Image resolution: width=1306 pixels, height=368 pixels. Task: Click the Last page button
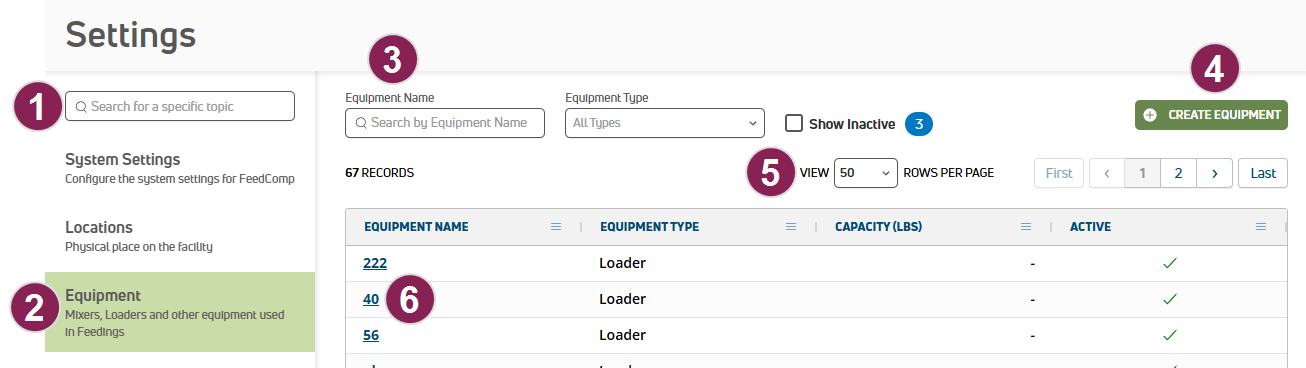(1263, 173)
